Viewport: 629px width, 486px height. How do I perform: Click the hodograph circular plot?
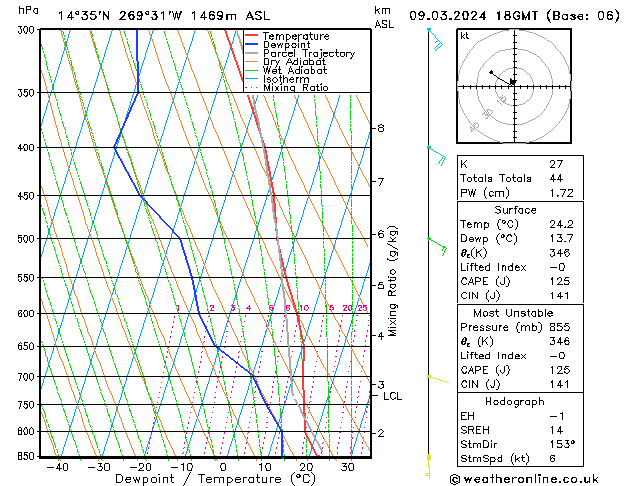click(x=514, y=86)
